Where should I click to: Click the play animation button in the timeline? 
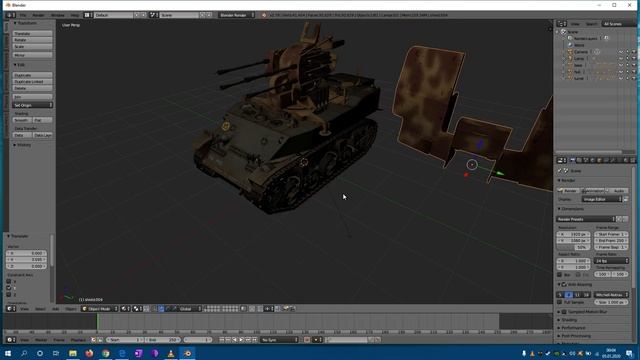241,340
